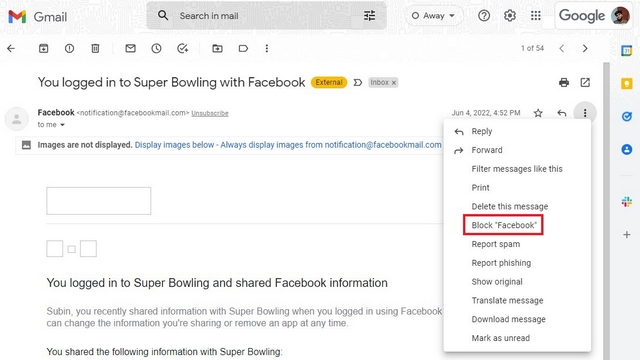Open the Support help icon
640x360 pixels.
tap(484, 16)
